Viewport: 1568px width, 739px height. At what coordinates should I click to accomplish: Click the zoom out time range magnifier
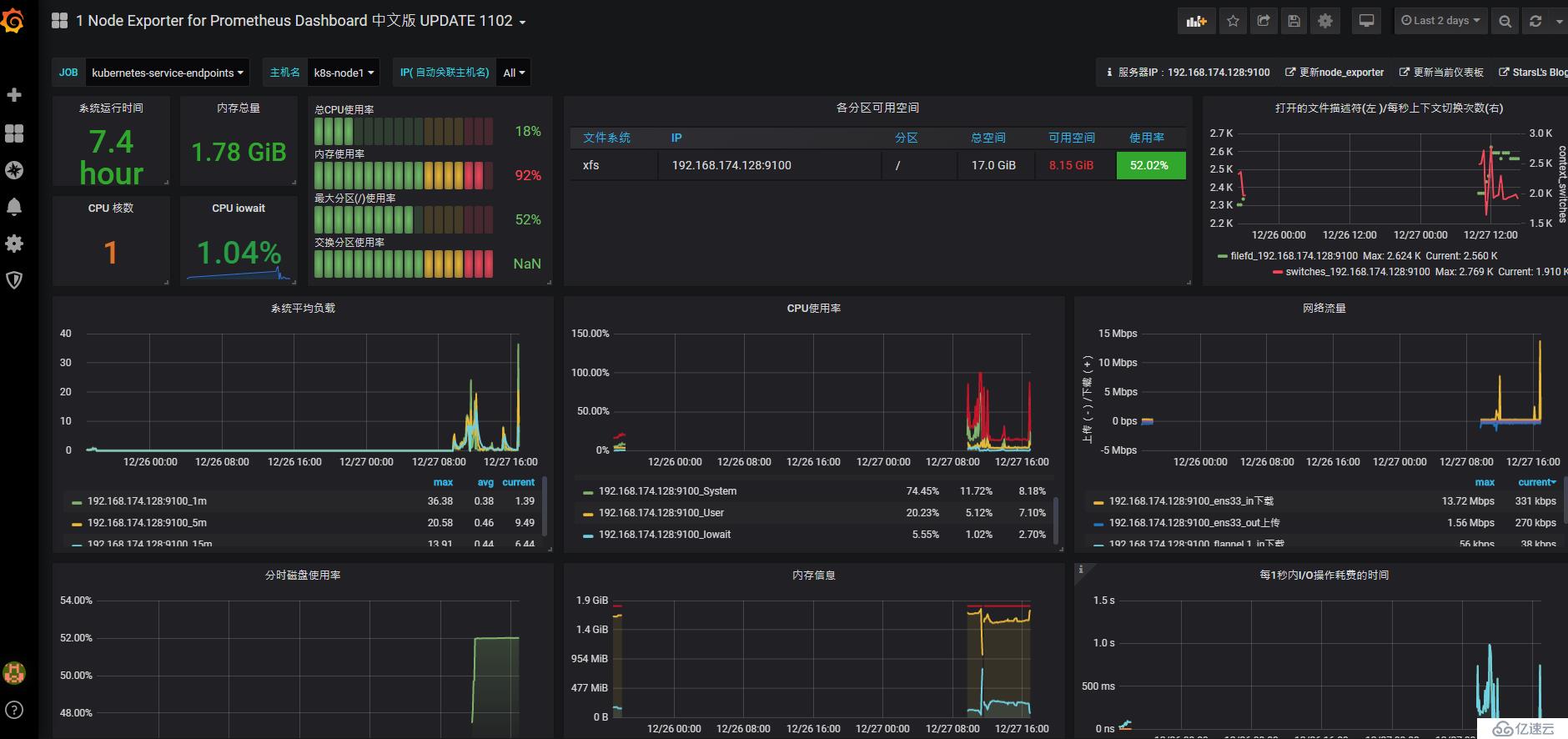1505,22
